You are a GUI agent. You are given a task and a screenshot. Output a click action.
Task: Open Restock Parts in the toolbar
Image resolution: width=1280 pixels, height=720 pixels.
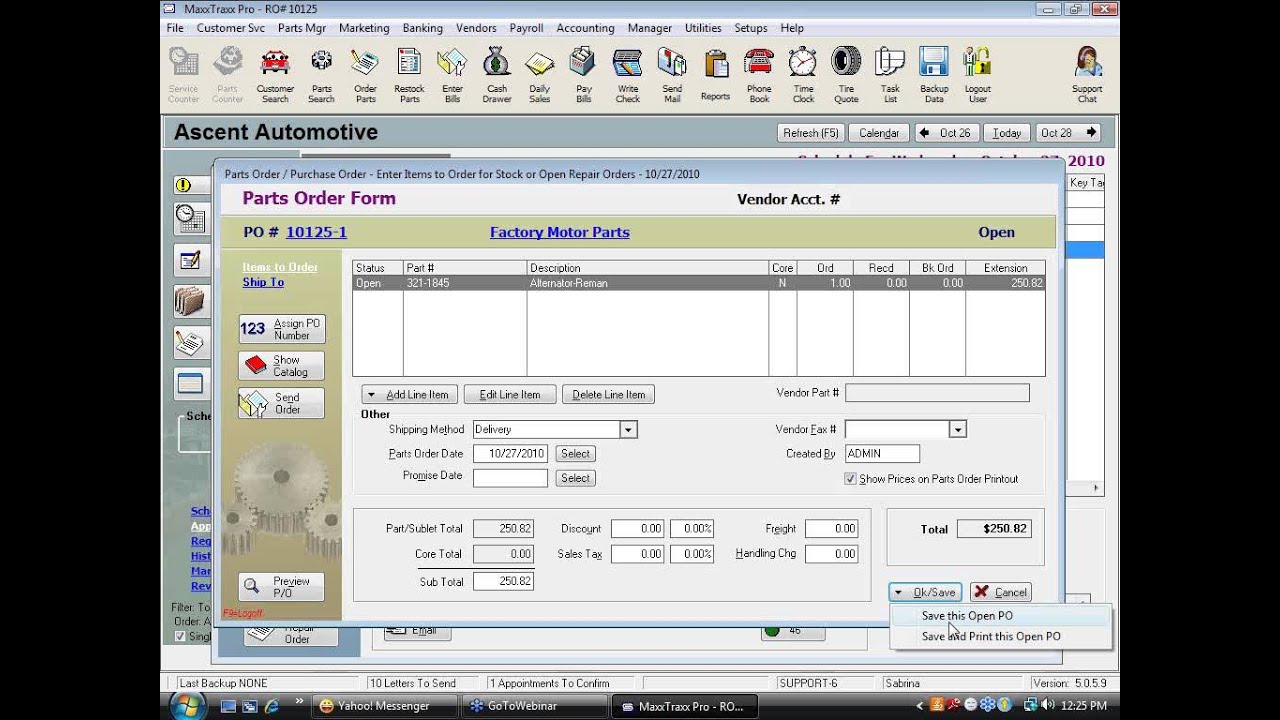coord(409,75)
